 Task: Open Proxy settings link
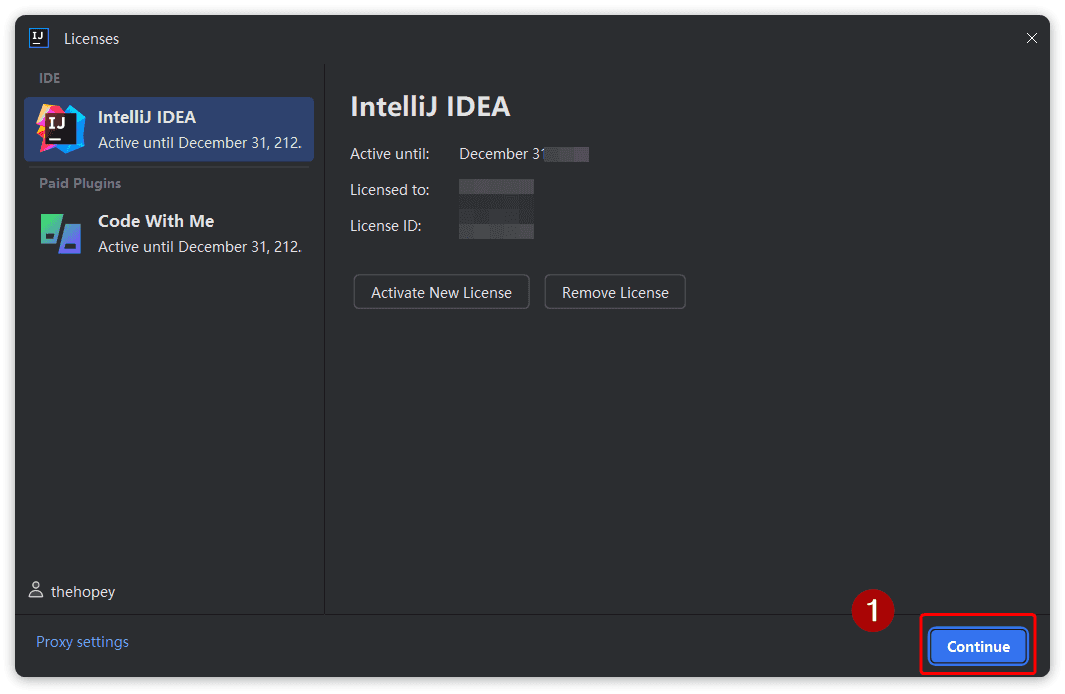[x=82, y=642]
